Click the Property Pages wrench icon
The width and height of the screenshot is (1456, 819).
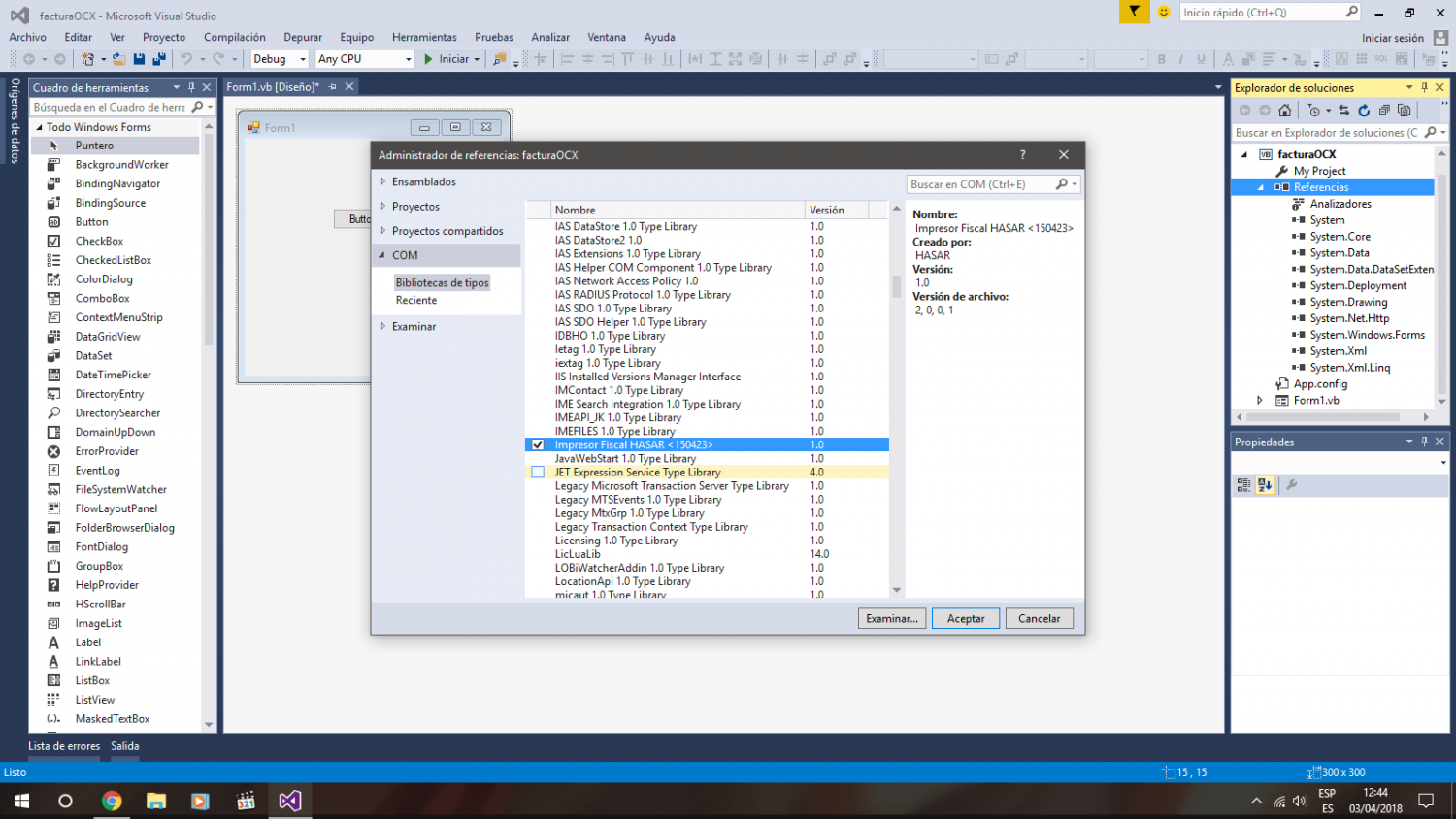[1292, 485]
